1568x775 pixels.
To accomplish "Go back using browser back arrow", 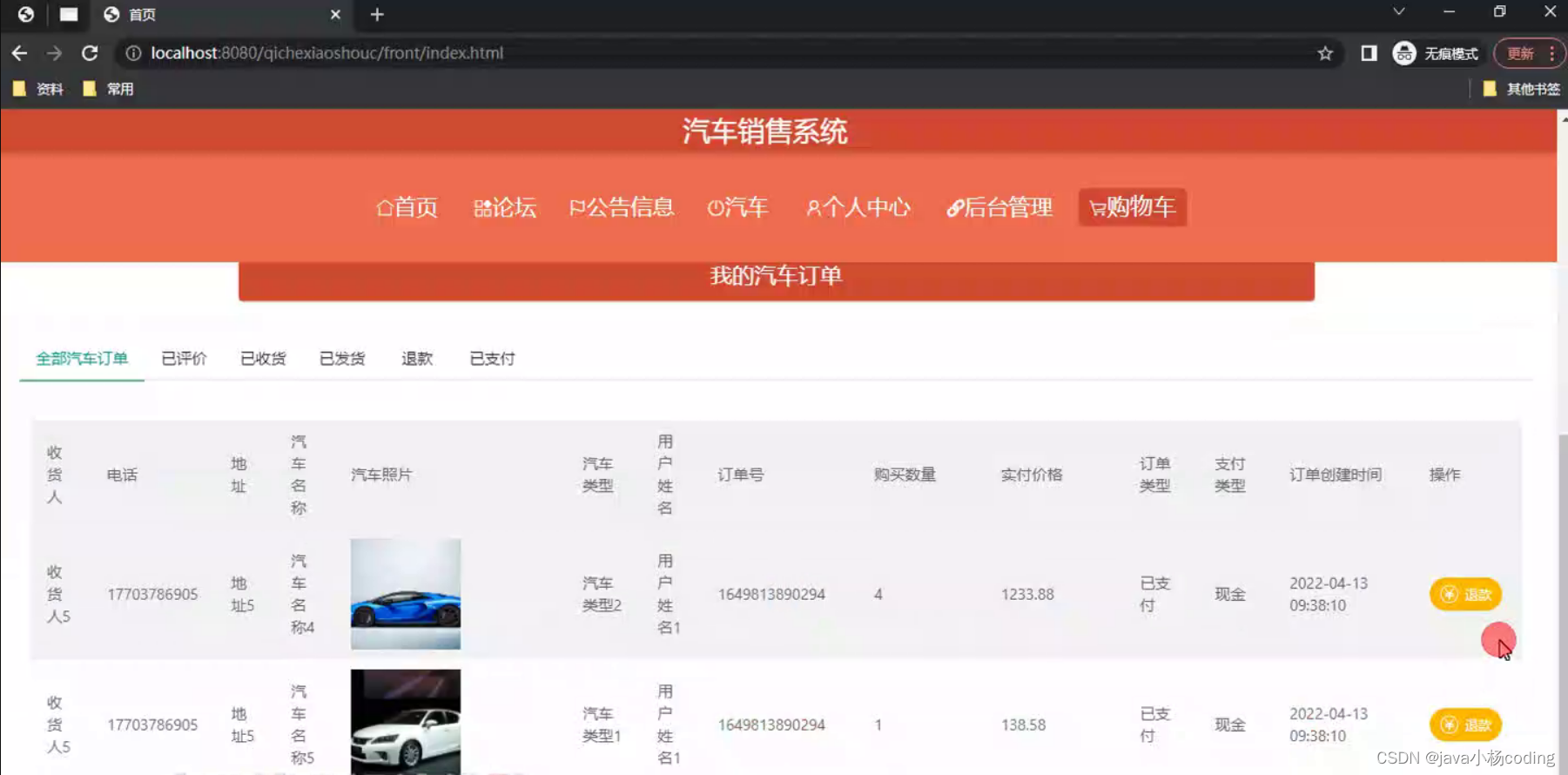I will coord(19,53).
